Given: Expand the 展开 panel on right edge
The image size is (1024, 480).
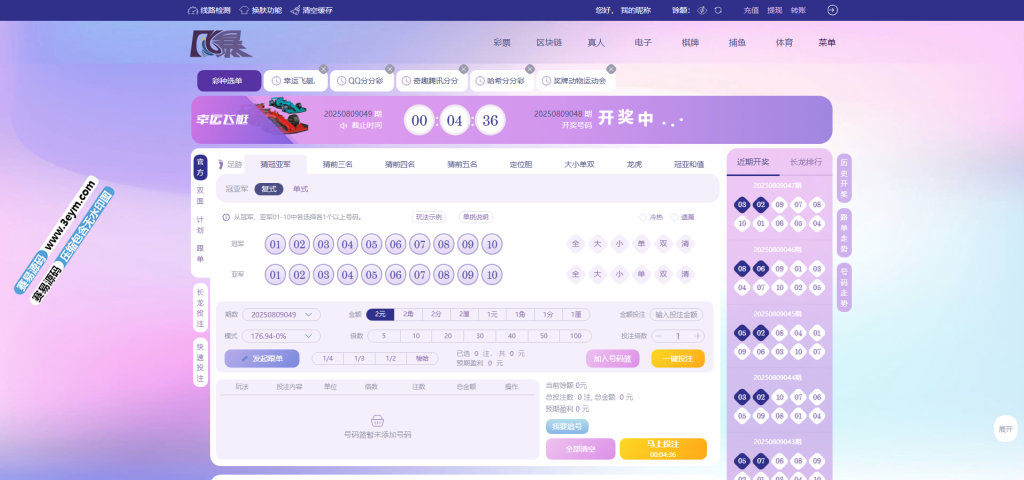Looking at the screenshot, I should tap(1004, 428).
